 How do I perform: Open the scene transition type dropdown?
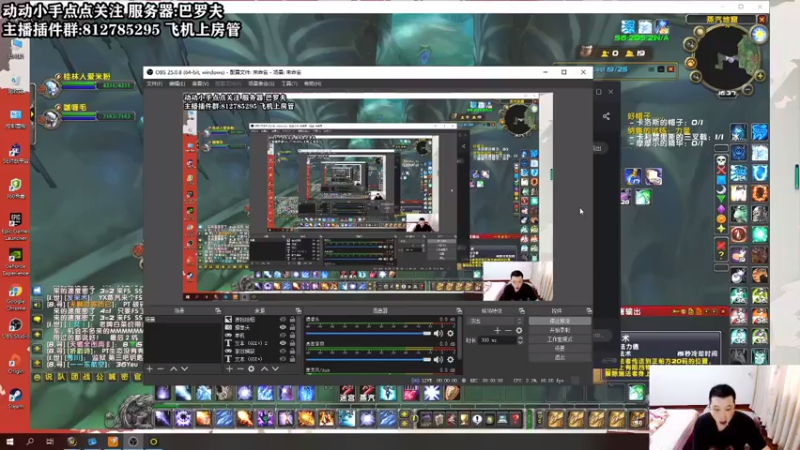coord(495,321)
